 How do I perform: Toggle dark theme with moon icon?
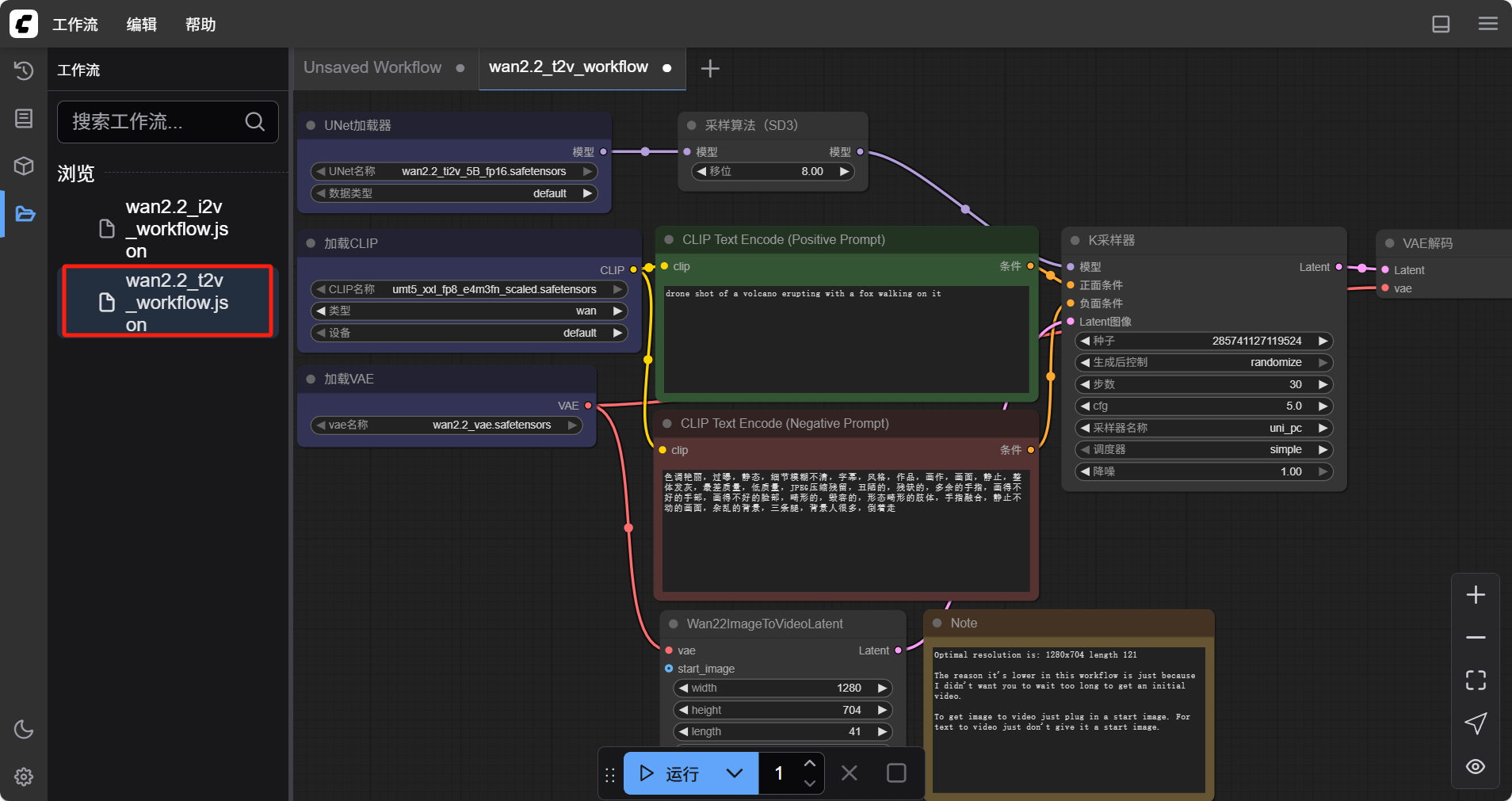pos(24,729)
